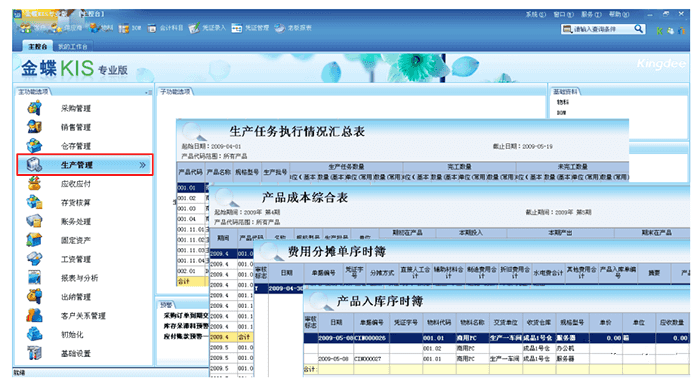Open the 窗口 menu
This screenshot has height=384, width=700.
click(x=563, y=14)
